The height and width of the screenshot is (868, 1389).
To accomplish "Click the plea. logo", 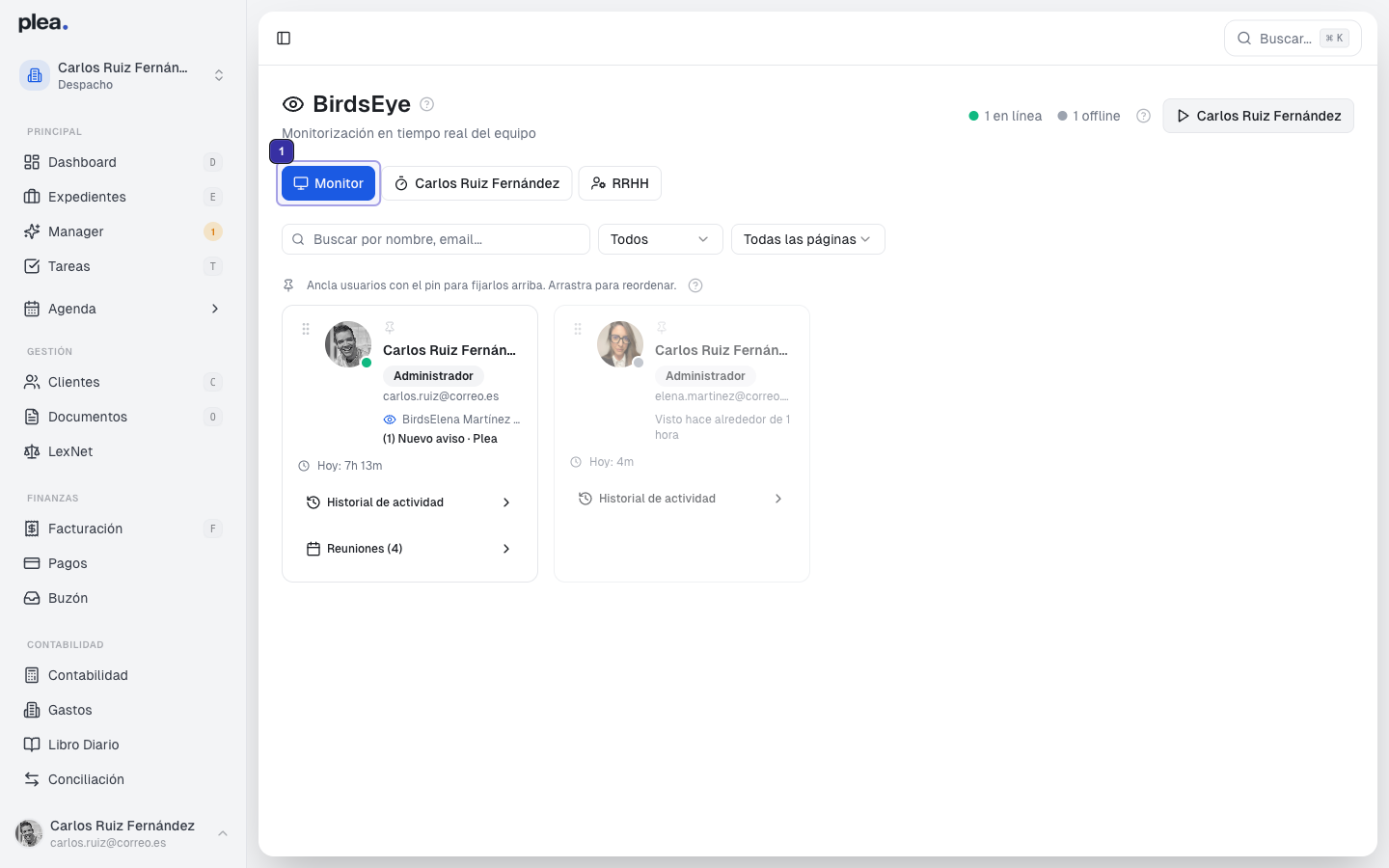I will (x=43, y=23).
